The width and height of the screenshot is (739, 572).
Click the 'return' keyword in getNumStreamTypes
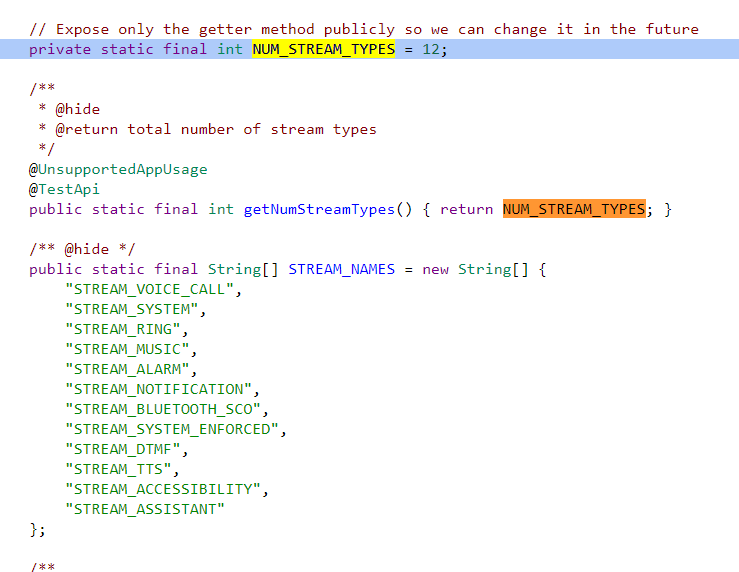(467, 209)
